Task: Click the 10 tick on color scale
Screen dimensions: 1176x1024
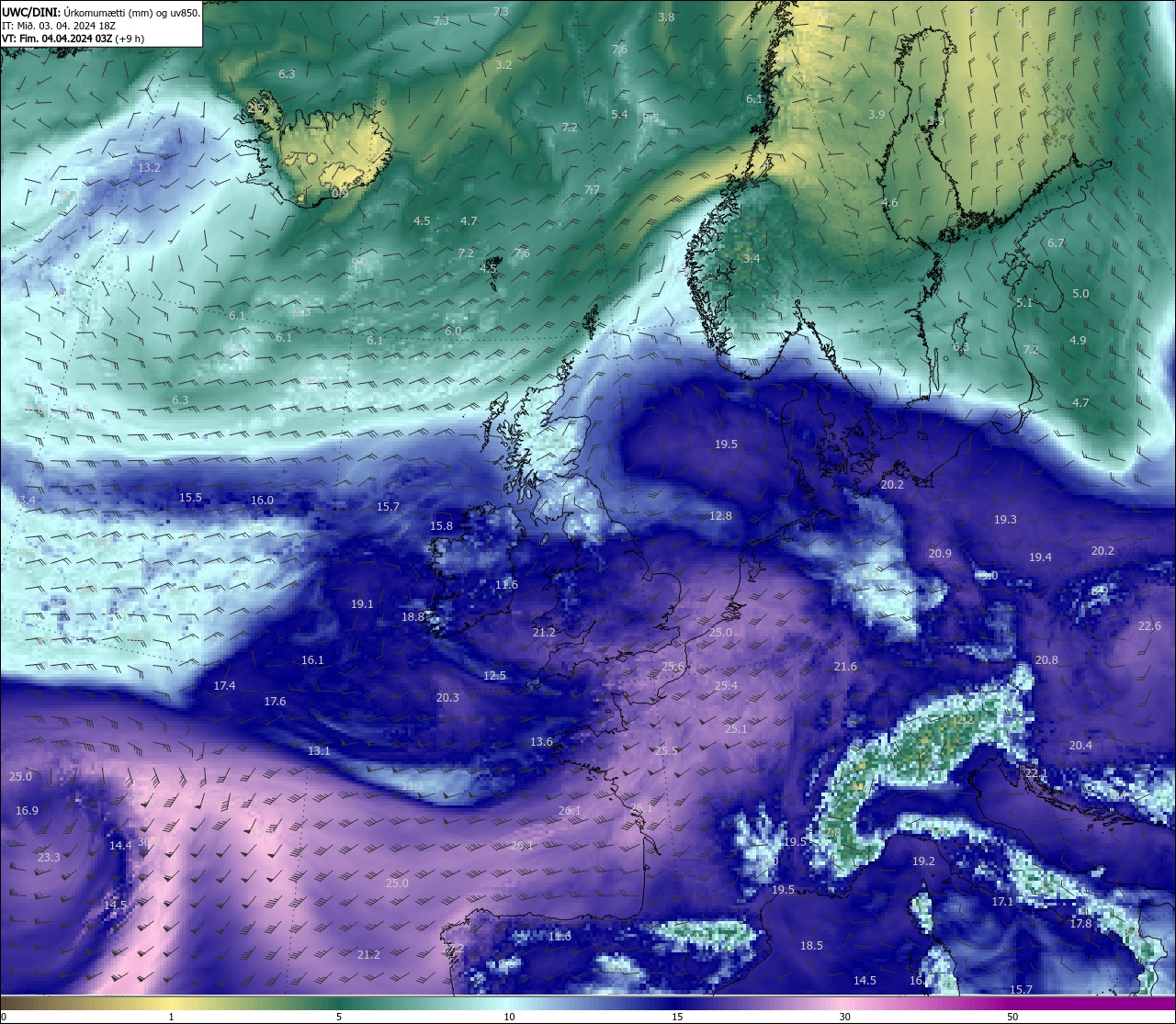Action: pyautogui.click(x=509, y=1017)
